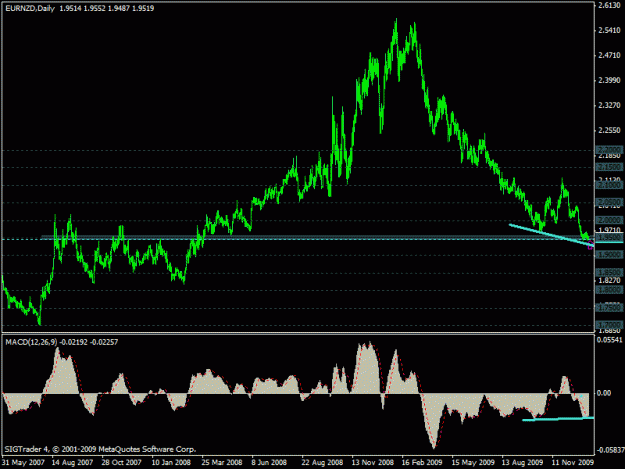The height and width of the screenshot is (469, 625).
Task: Click the 0.05541 MACD scale value
Action: [610, 340]
